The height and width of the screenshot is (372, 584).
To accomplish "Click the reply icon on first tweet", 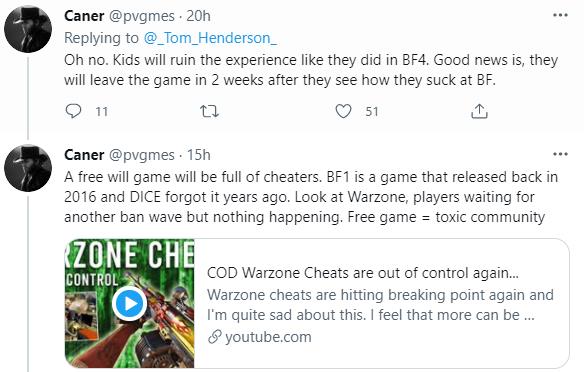I will click(73, 111).
